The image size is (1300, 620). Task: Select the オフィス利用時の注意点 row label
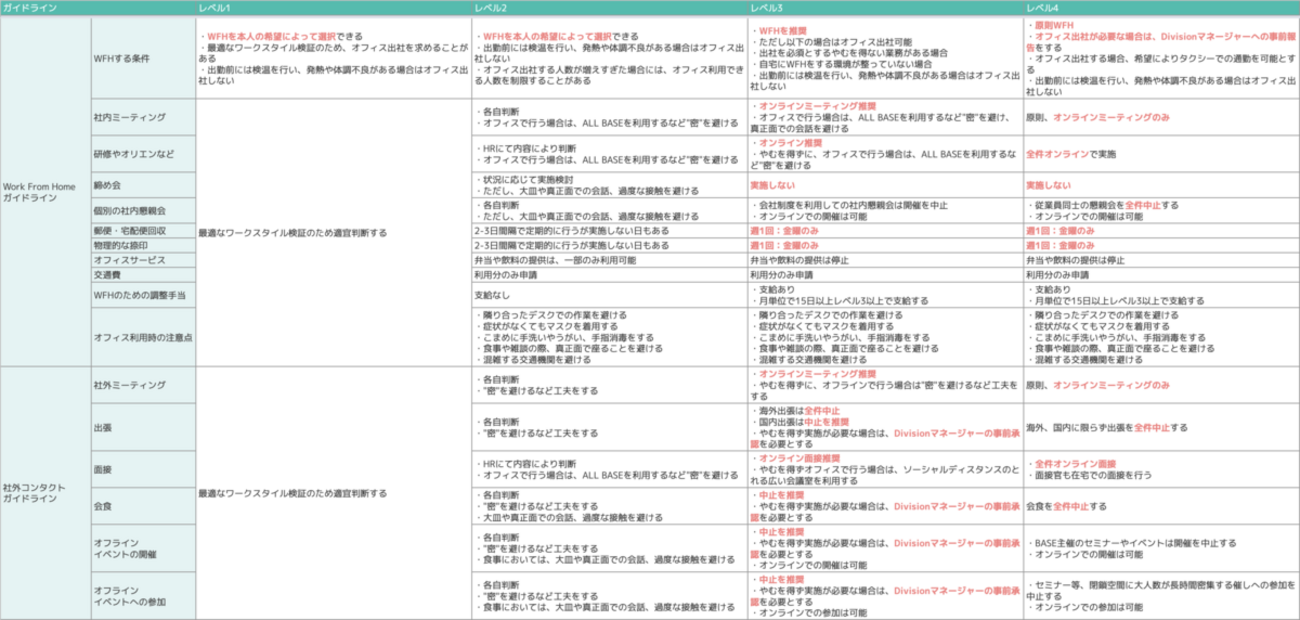coord(142,338)
